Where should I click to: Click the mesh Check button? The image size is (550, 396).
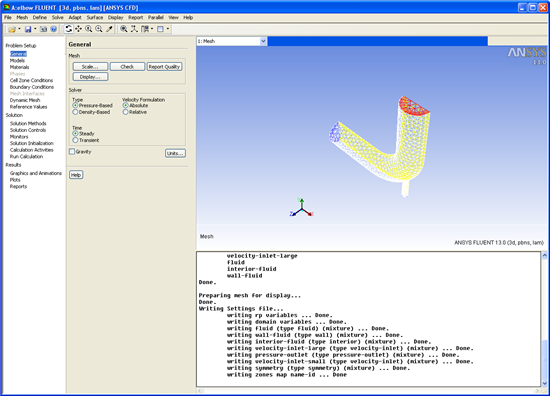pyautogui.click(x=127, y=67)
